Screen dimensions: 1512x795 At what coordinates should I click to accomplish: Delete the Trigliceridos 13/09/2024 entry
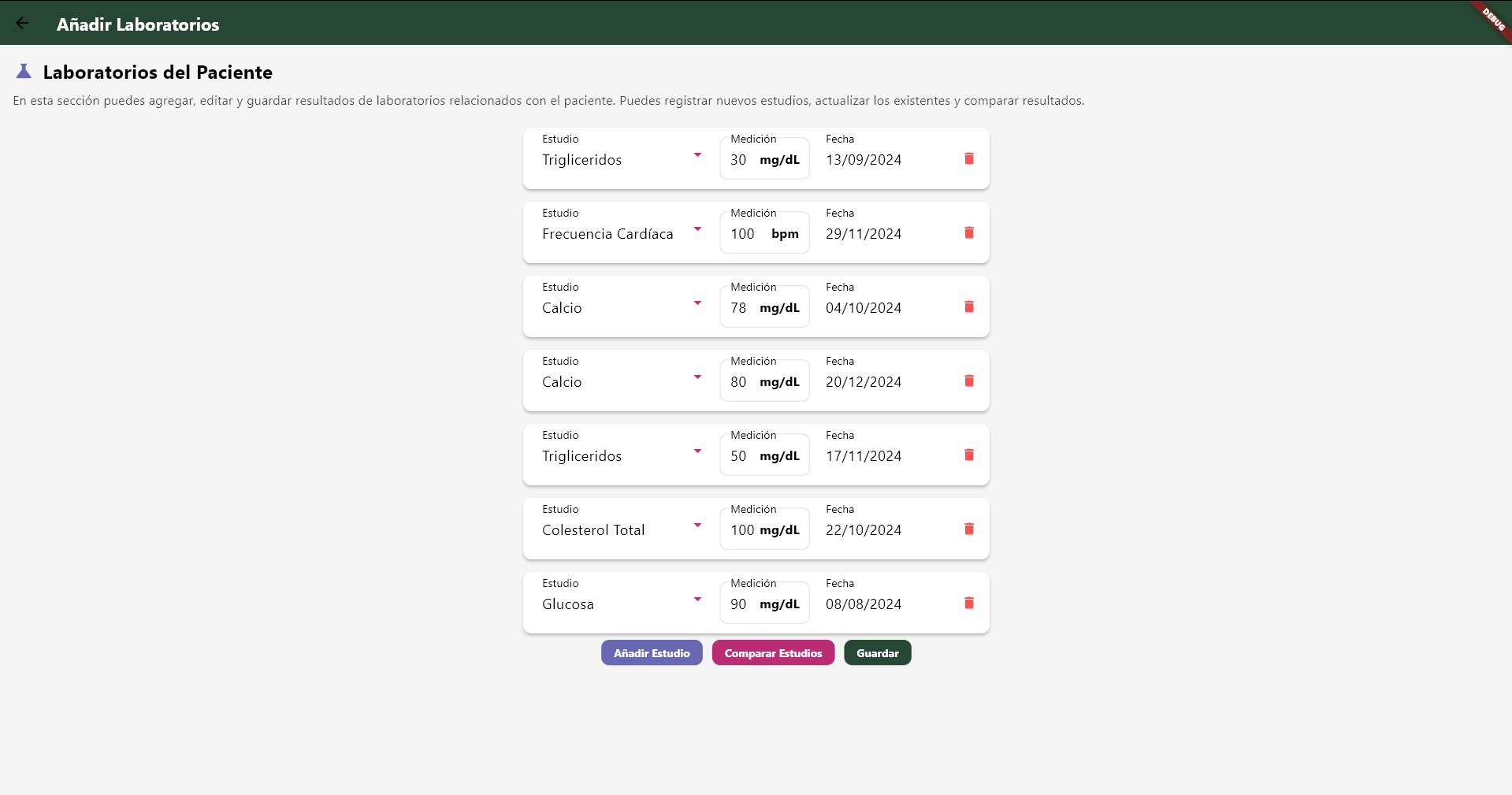tap(969, 158)
